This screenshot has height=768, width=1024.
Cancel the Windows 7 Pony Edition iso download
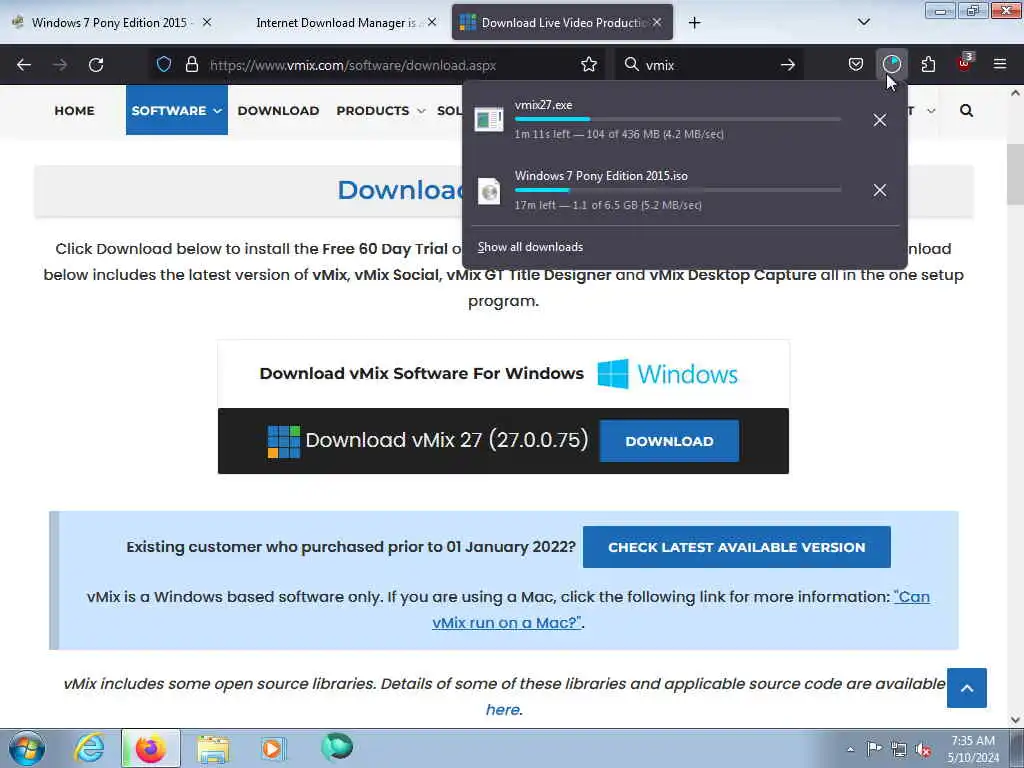click(x=880, y=191)
